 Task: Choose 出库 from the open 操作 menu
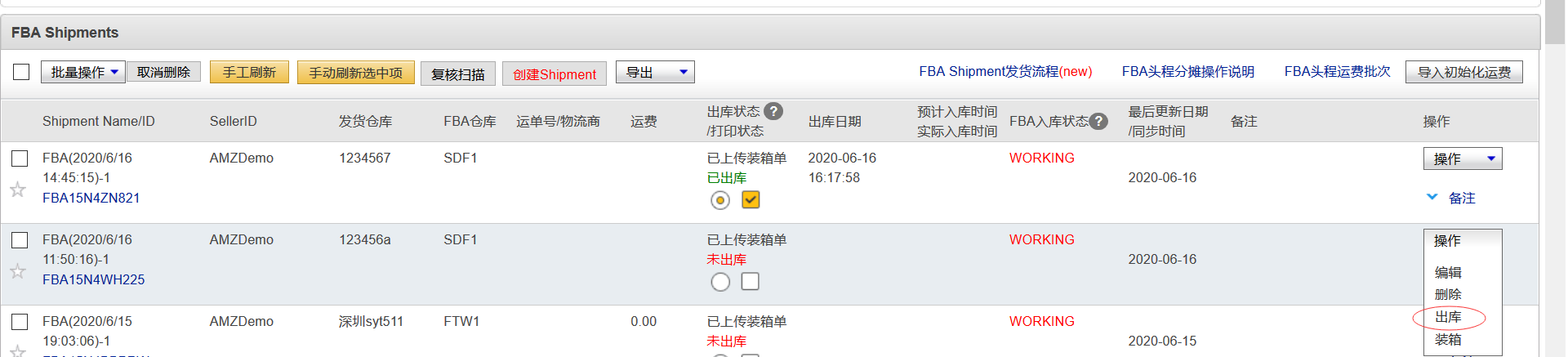pos(1449,317)
